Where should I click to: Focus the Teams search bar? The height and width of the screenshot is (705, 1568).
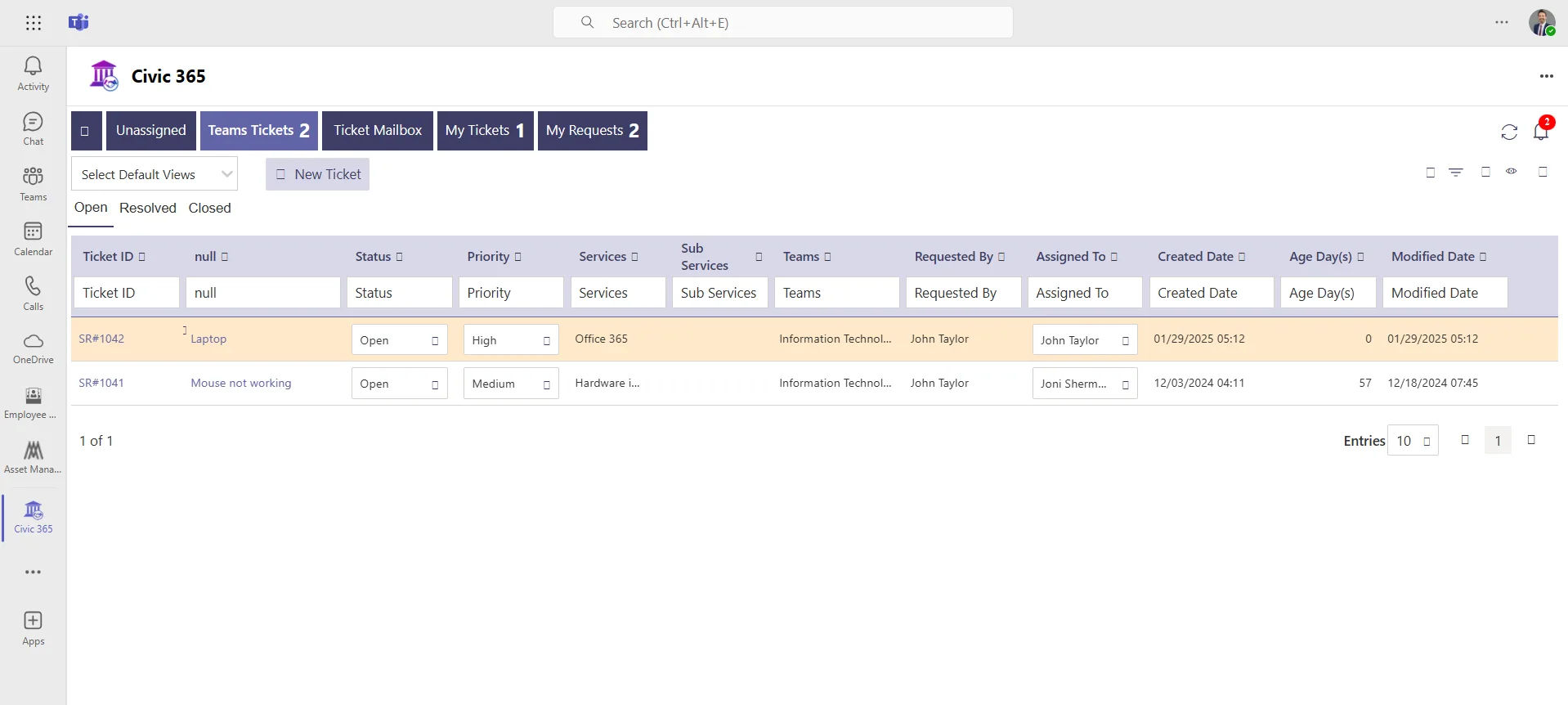coord(783,23)
